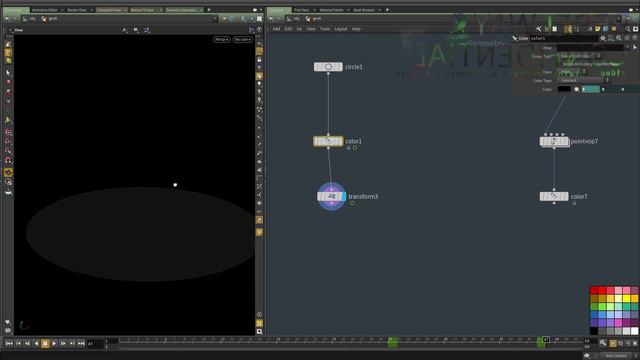This screenshot has height=360, width=640.
Task: Open the Persp camera dropdown in viewport
Action: coord(222,40)
